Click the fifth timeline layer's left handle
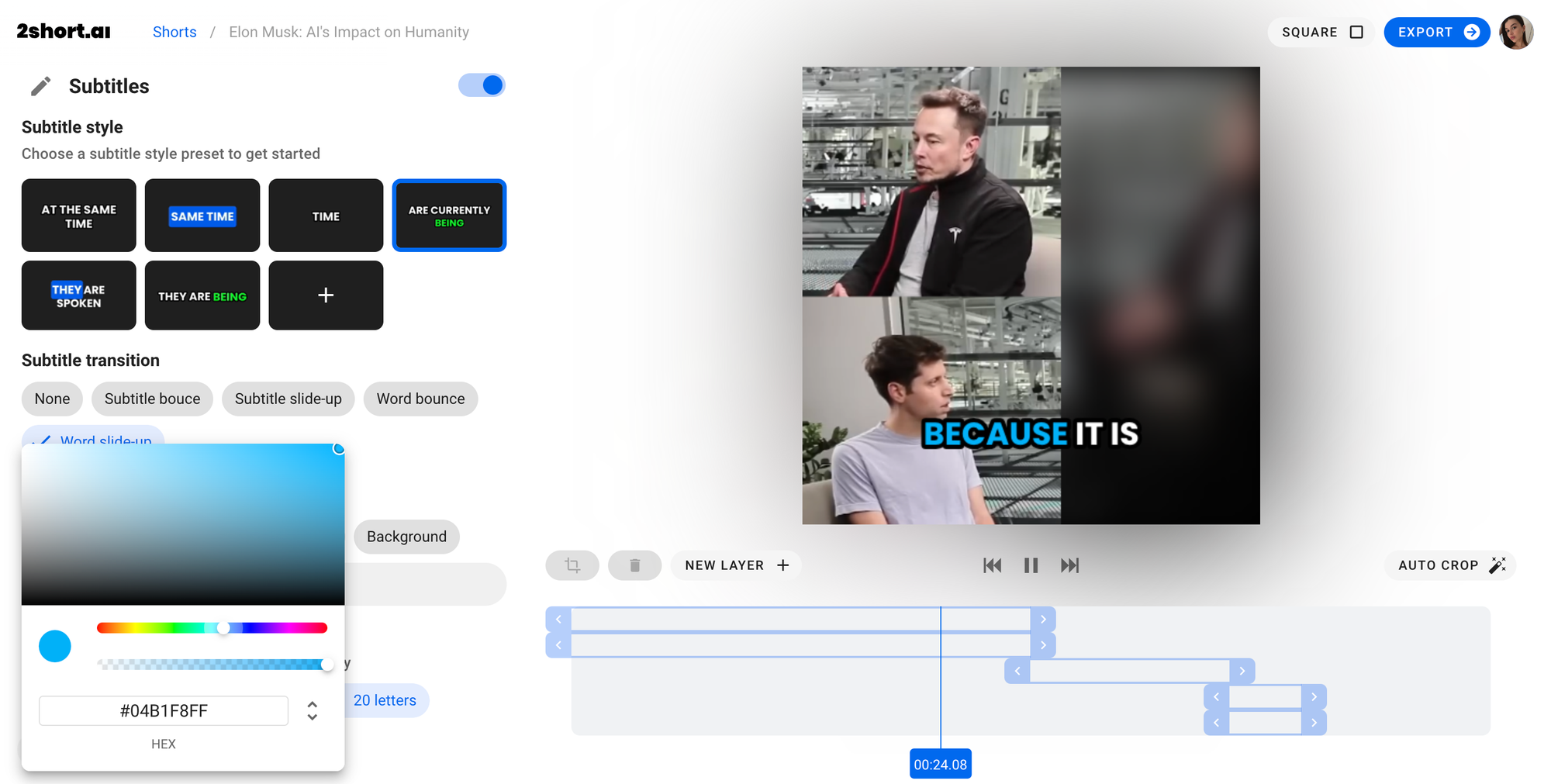The width and height of the screenshot is (1551, 784). [x=1216, y=723]
